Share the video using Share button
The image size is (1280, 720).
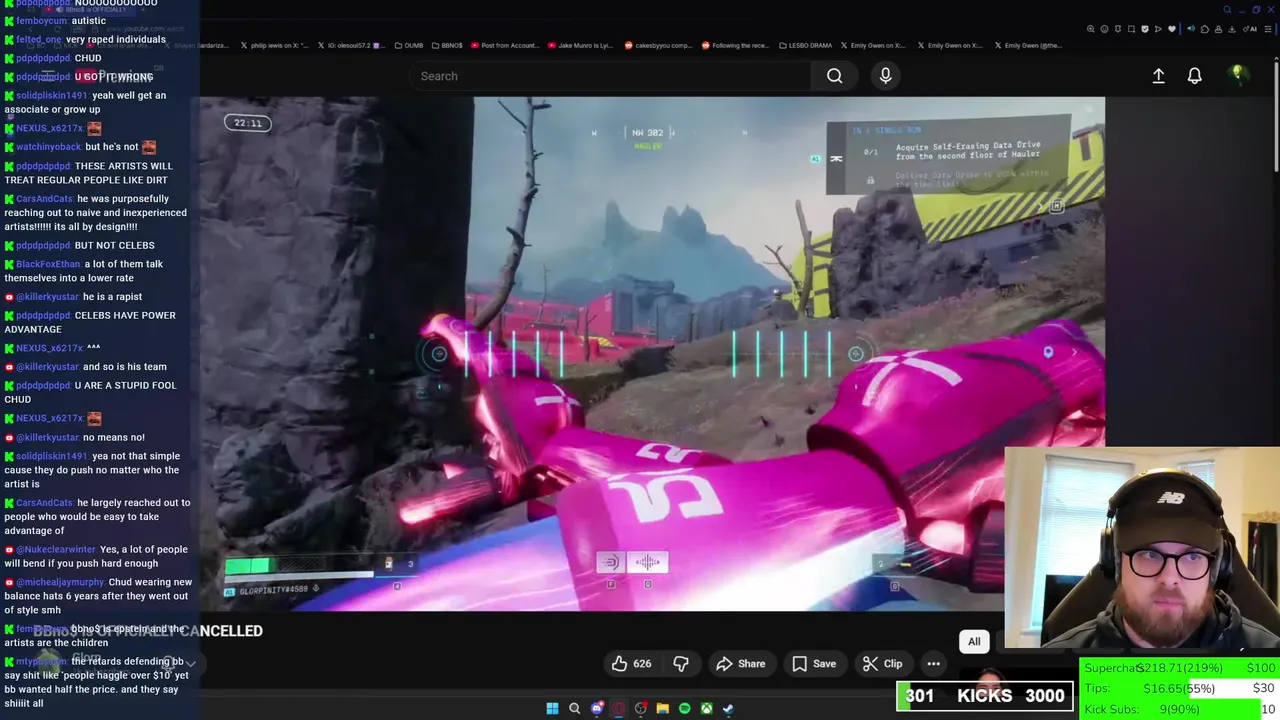coord(740,663)
